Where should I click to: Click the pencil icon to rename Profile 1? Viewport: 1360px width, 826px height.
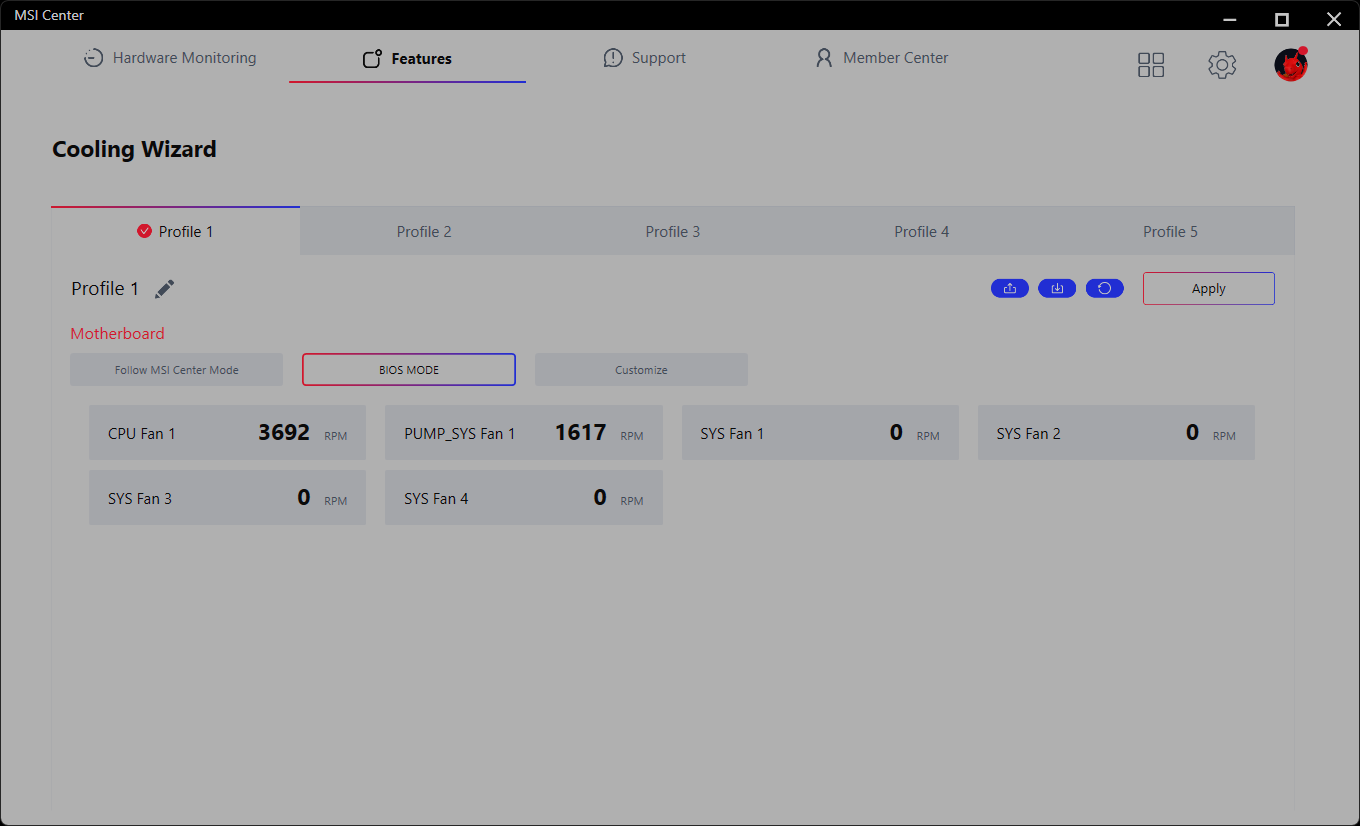[x=165, y=289]
